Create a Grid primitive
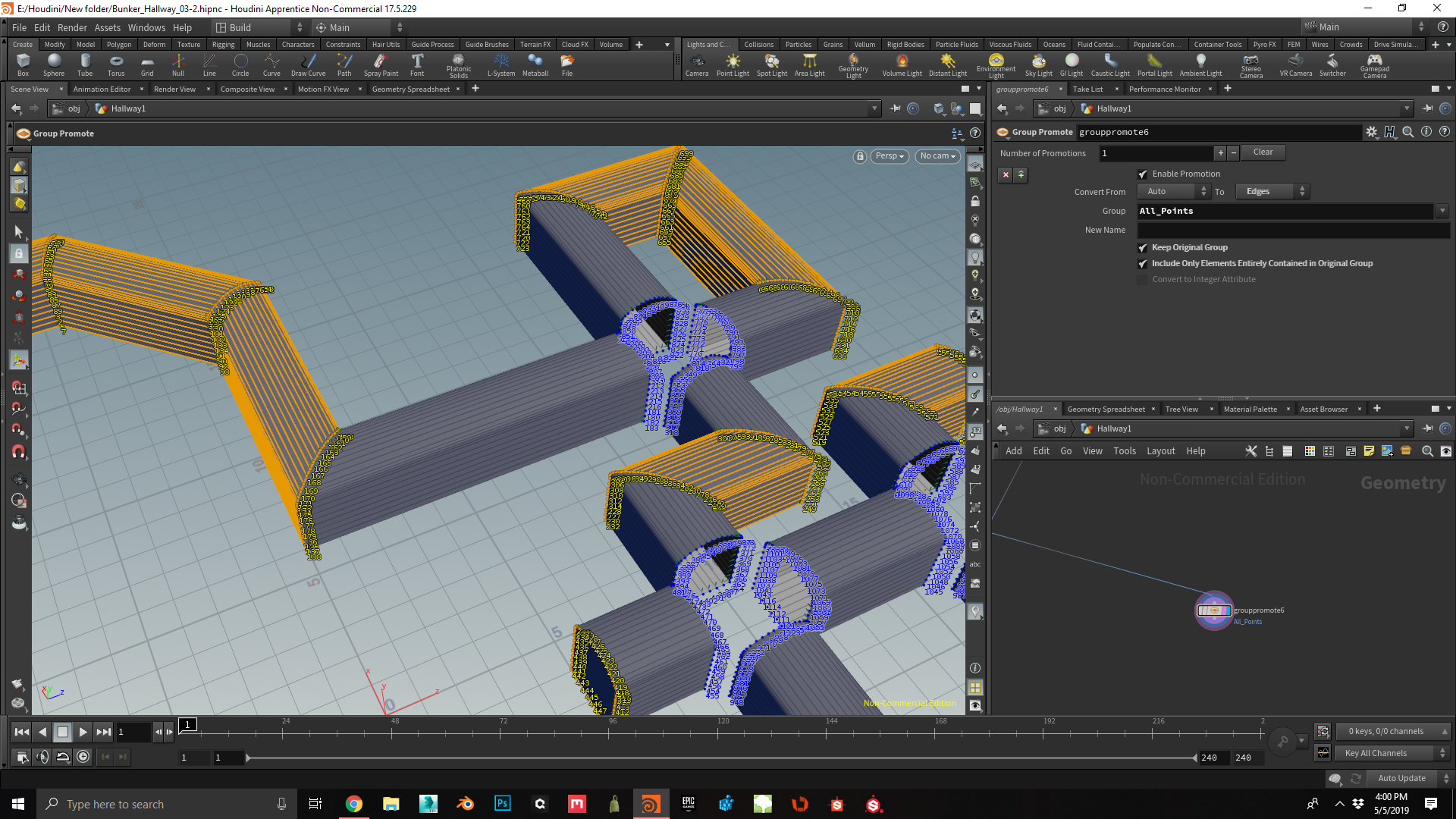Screen dimensions: 1456x819 (147, 64)
